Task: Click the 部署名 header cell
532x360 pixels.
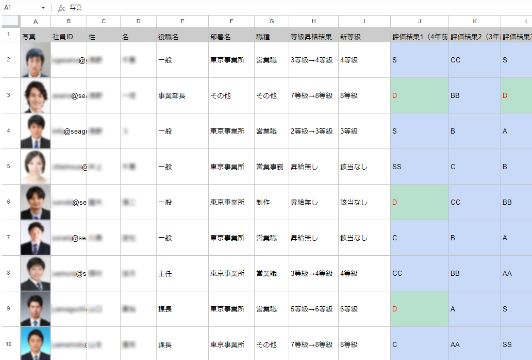Action: coord(231,35)
